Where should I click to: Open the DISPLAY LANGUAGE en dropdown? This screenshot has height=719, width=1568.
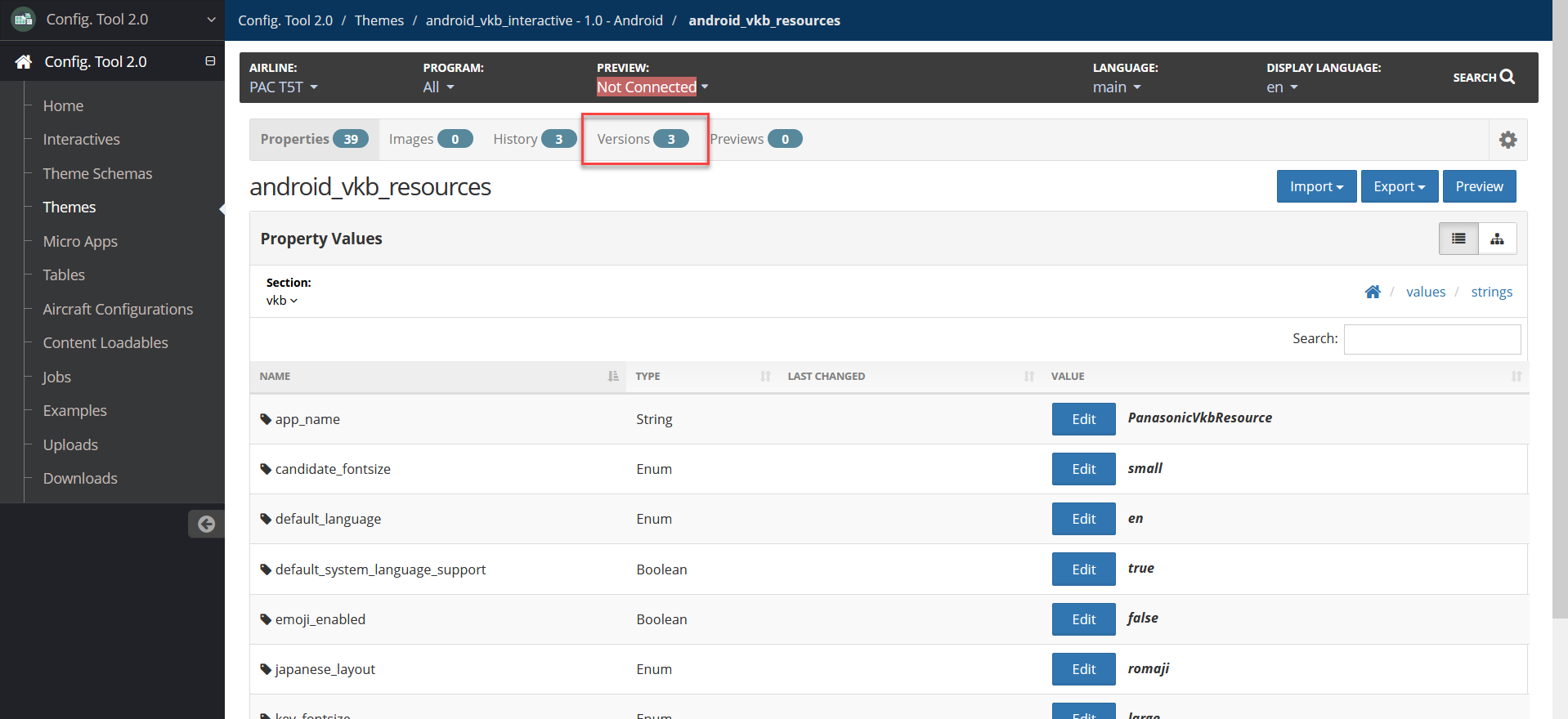1282,87
